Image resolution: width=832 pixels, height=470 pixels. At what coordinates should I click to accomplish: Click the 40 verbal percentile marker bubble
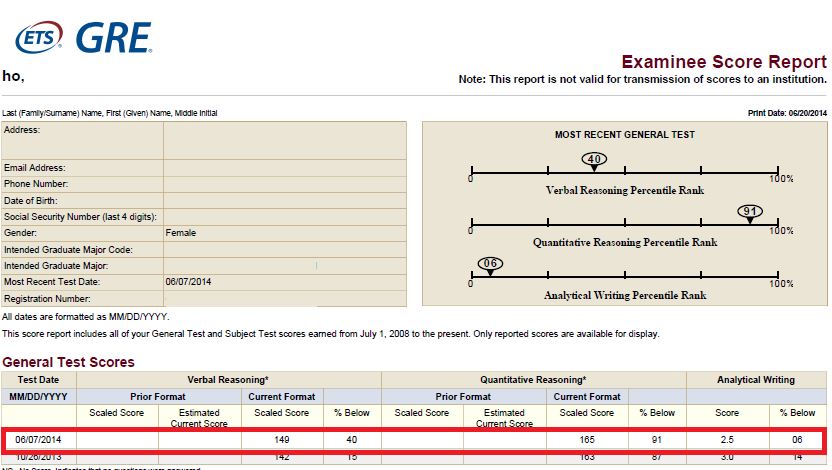pyautogui.click(x=594, y=159)
